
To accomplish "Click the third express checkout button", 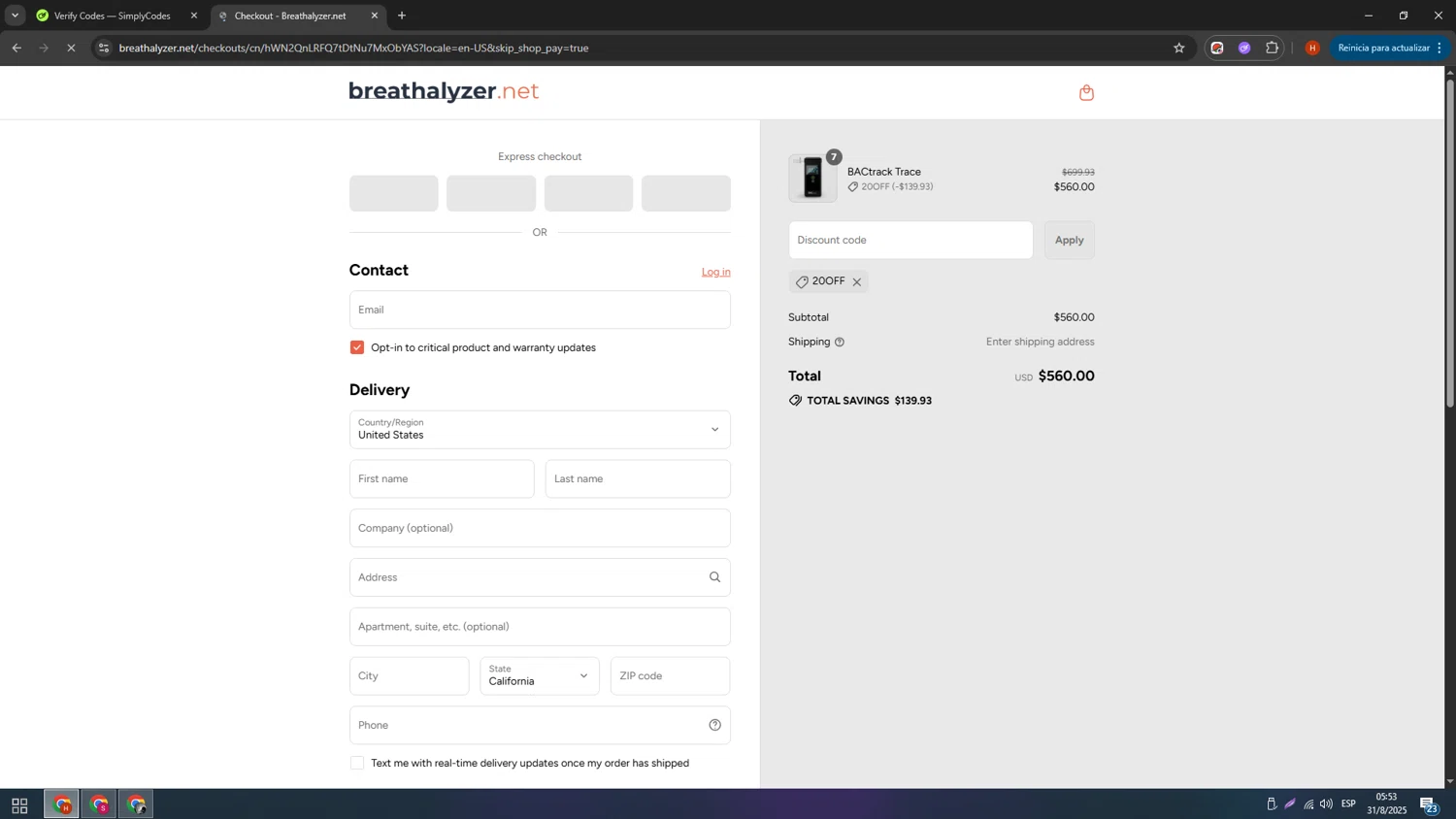I will click(x=588, y=193).
